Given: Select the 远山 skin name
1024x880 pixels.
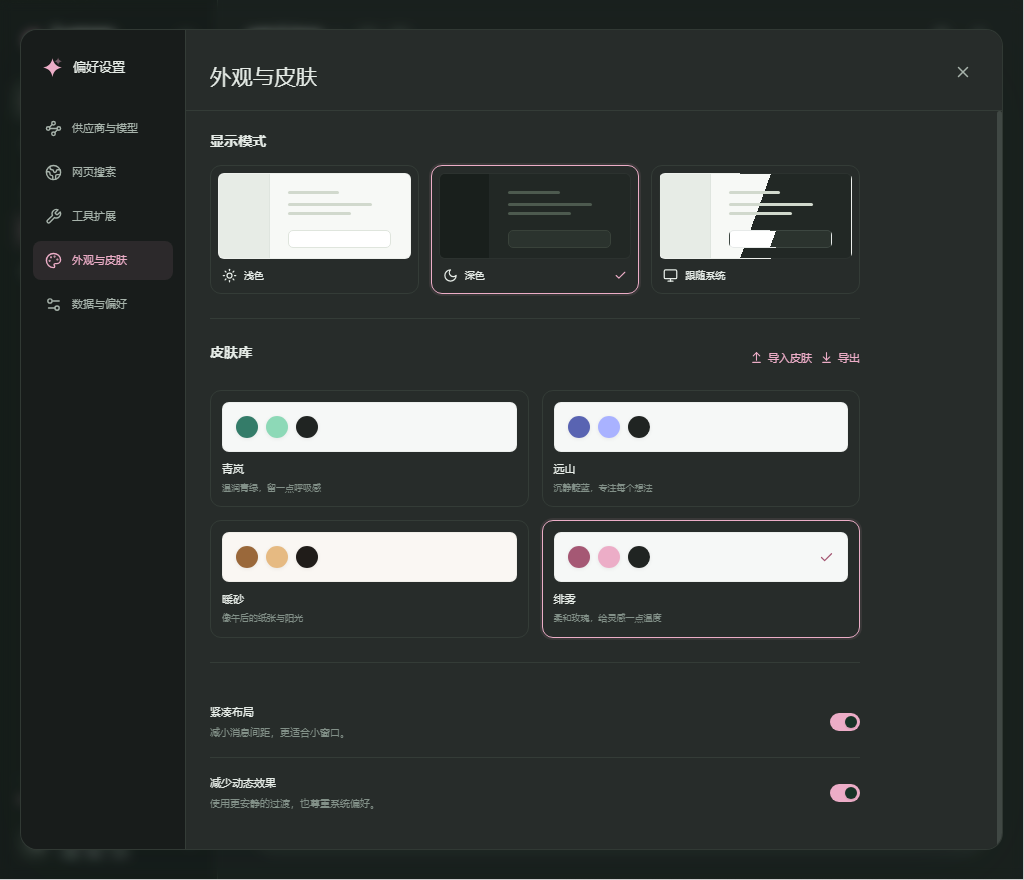Looking at the screenshot, I should [564, 469].
